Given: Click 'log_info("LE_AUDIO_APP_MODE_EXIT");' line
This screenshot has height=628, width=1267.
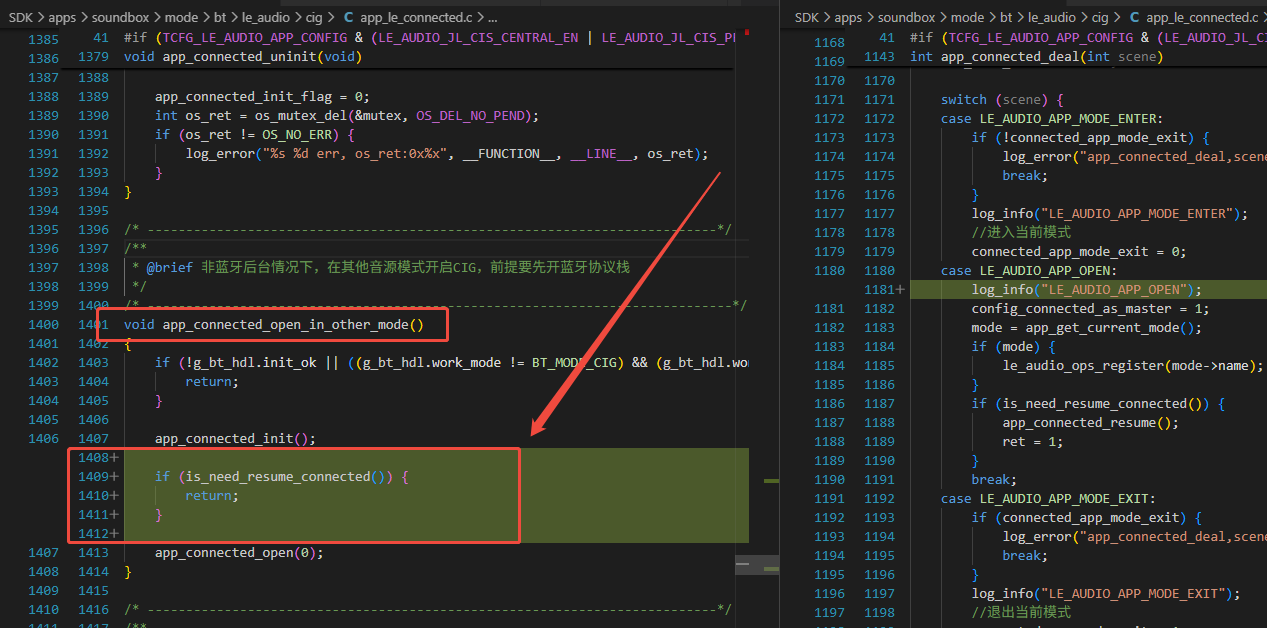Looking at the screenshot, I should click(x=1106, y=594).
